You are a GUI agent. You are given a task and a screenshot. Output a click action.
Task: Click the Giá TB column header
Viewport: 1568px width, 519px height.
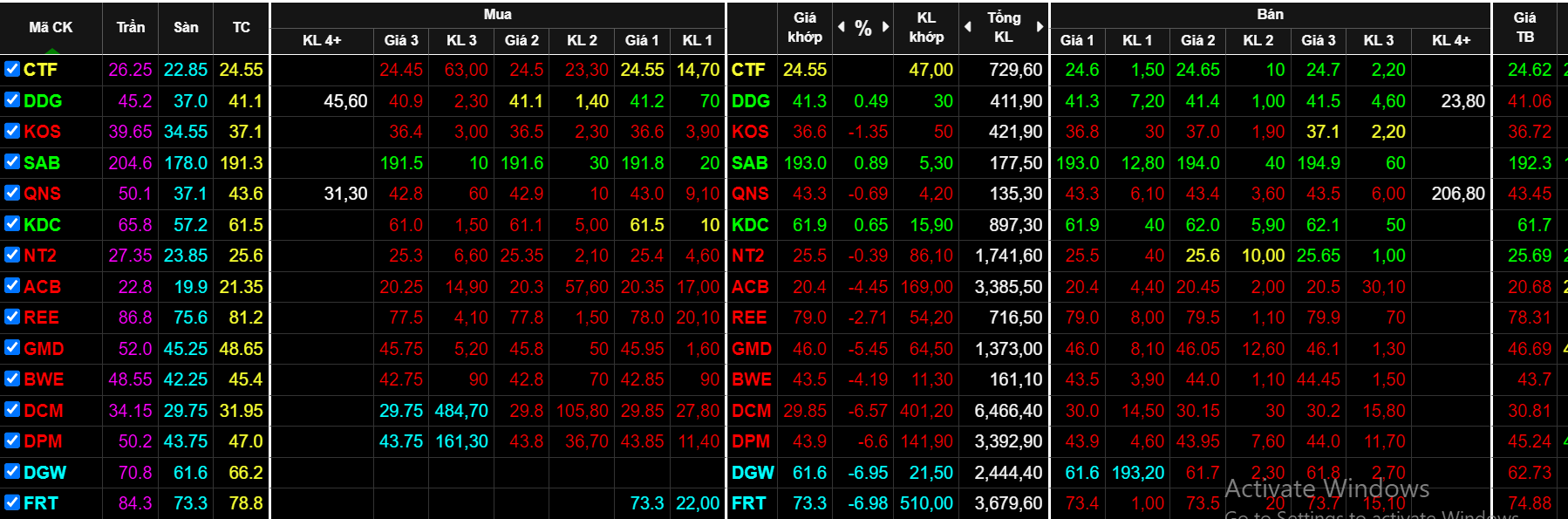click(x=1525, y=27)
